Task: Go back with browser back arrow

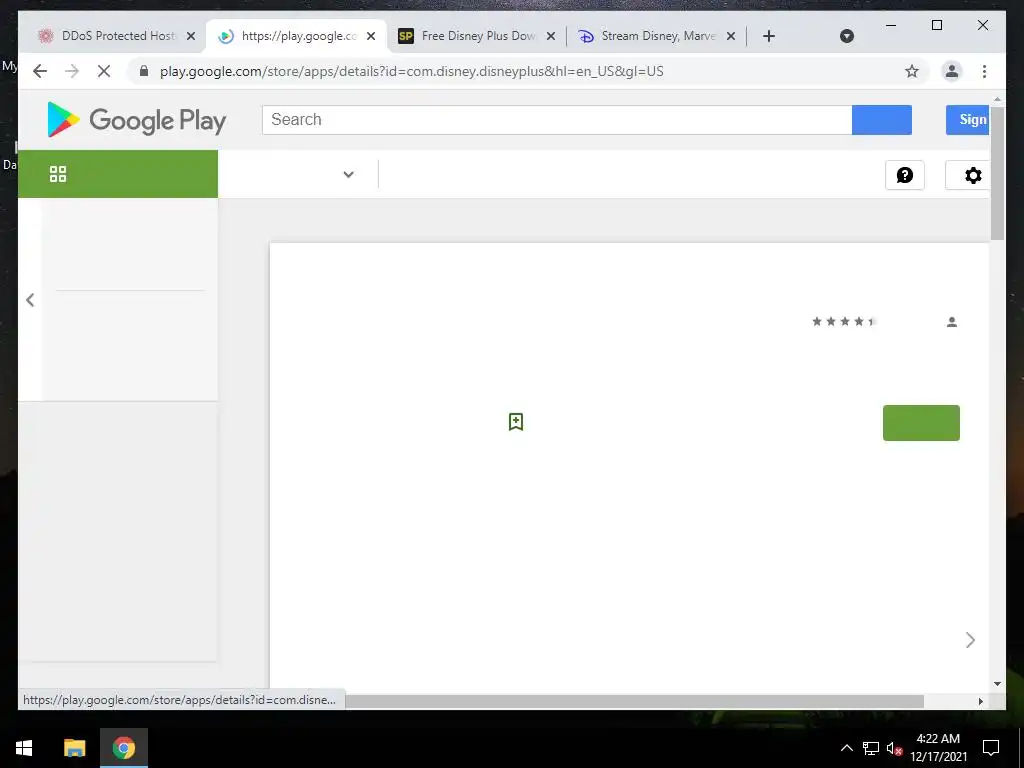Action: click(40, 71)
